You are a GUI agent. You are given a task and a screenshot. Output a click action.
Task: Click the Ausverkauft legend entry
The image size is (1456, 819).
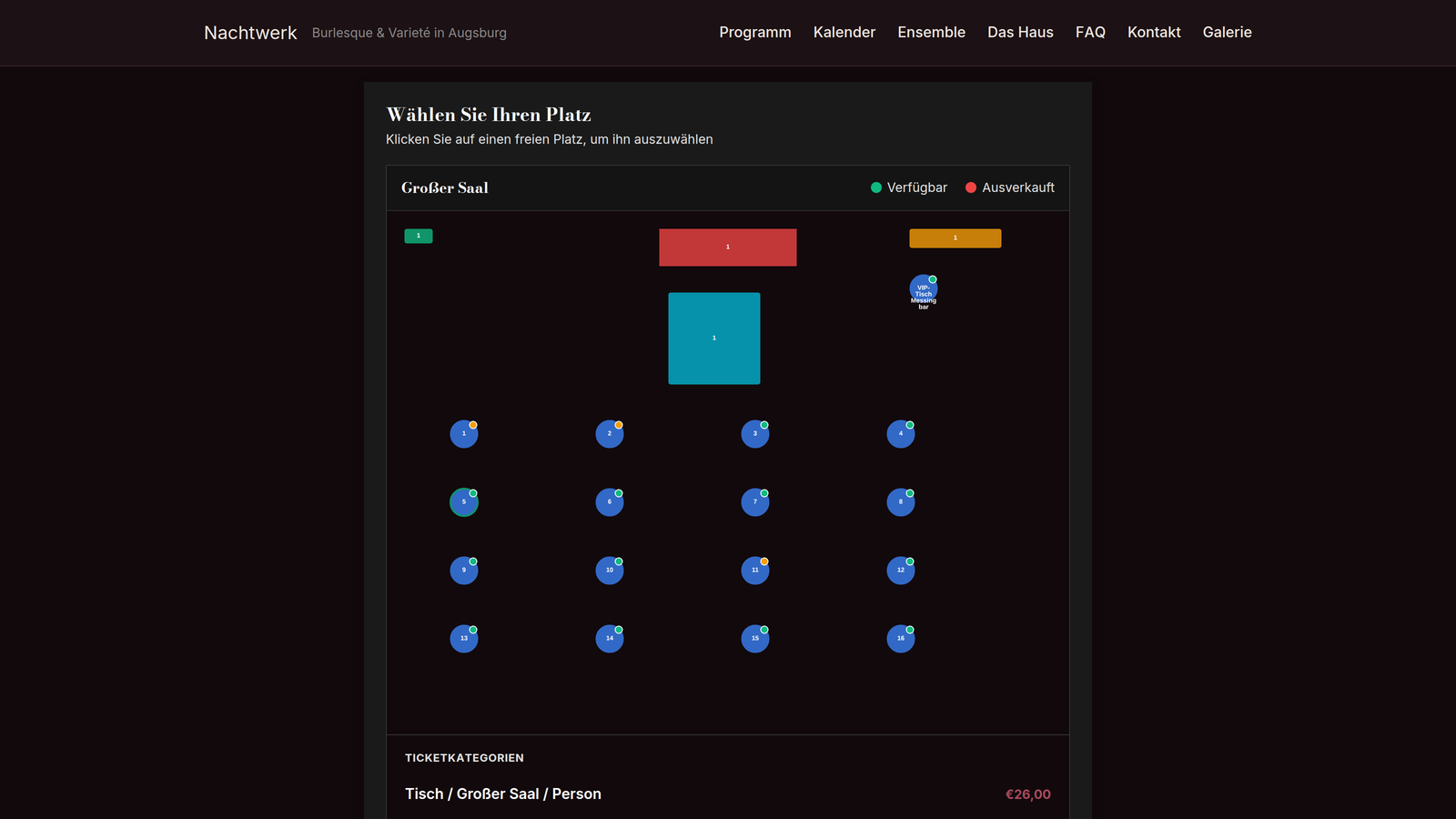coord(1010,187)
